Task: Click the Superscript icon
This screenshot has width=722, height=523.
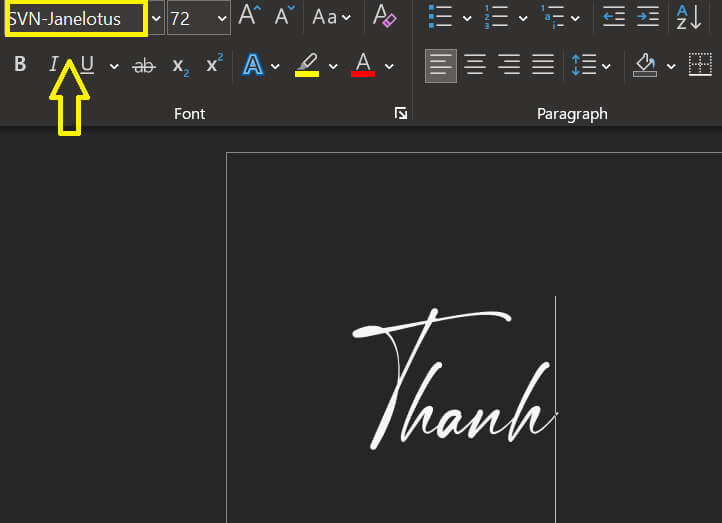Action: 214,66
